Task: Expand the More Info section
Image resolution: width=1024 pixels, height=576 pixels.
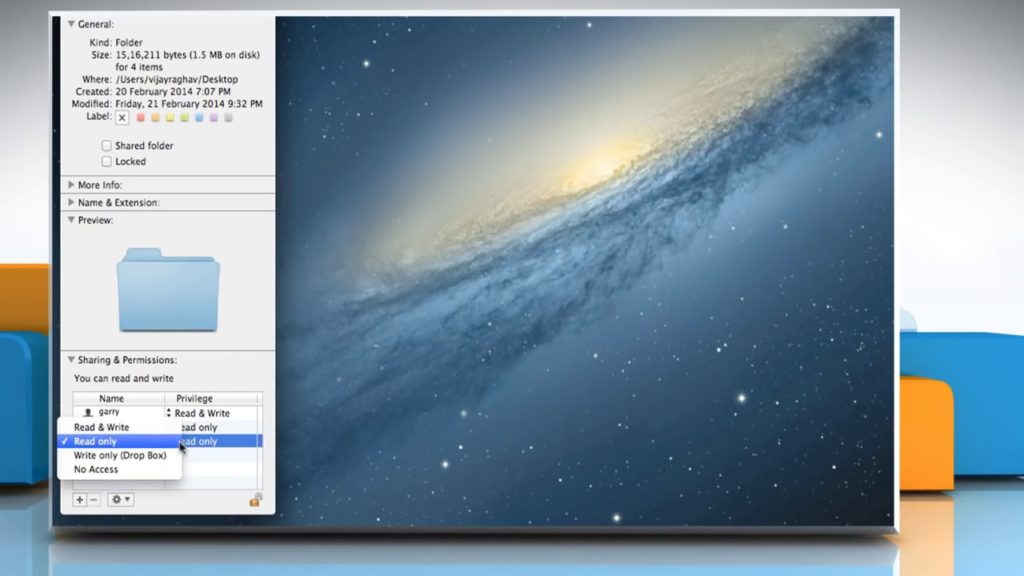Action: click(70, 185)
